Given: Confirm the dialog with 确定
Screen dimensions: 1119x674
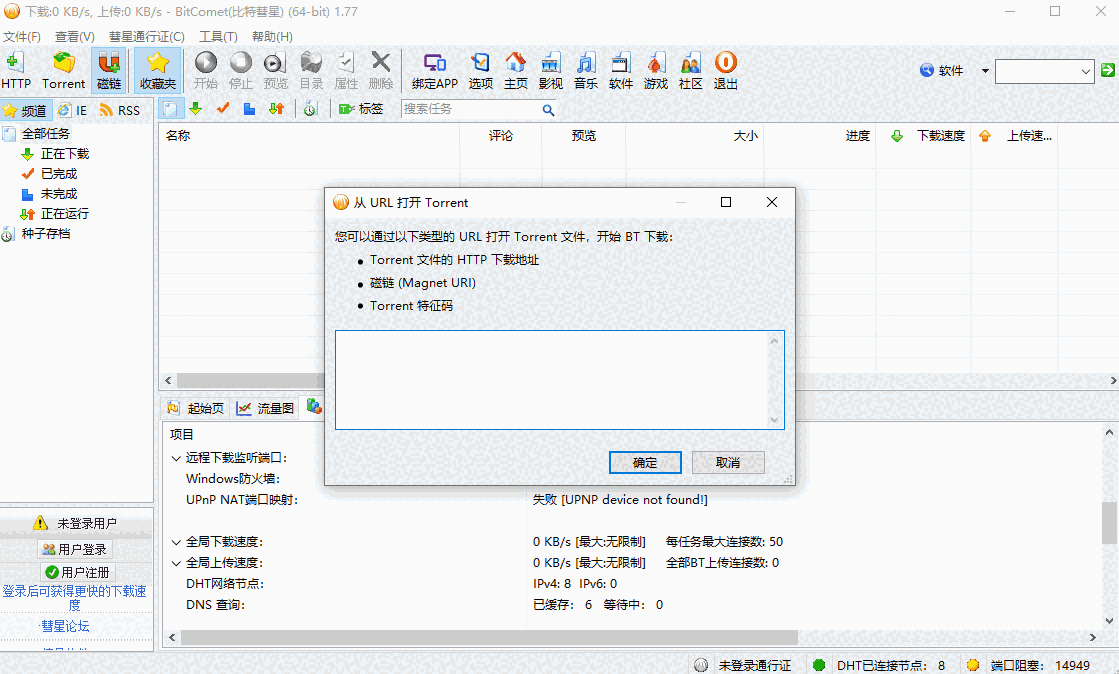Looking at the screenshot, I should click(x=645, y=463).
